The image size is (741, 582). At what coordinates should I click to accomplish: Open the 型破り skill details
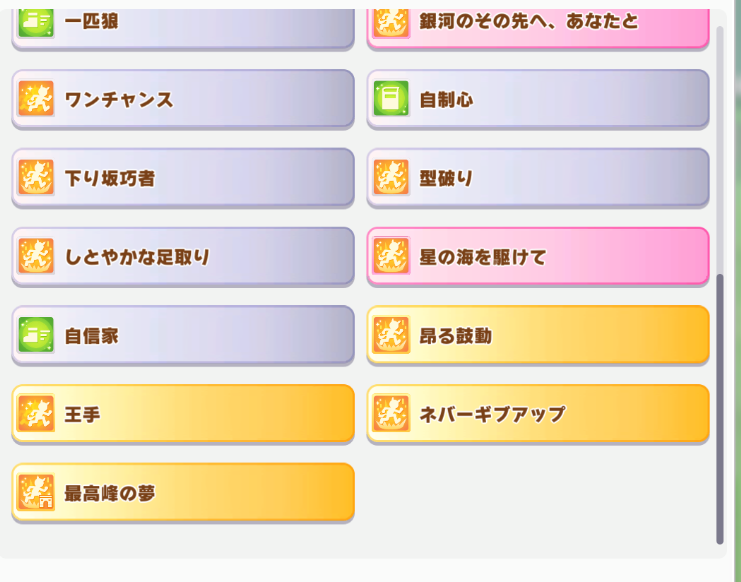coord(540,178)
